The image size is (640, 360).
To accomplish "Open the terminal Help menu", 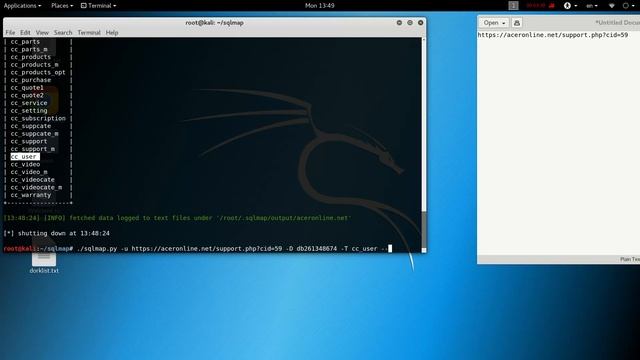I will 112,33.
